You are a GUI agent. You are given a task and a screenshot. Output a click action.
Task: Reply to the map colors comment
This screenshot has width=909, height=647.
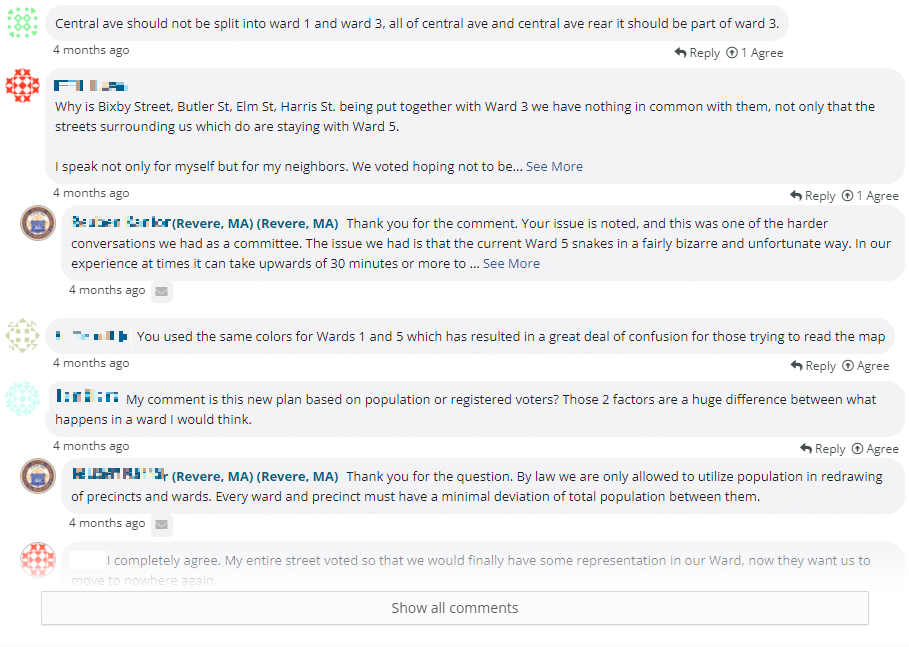tap(813, 366)
